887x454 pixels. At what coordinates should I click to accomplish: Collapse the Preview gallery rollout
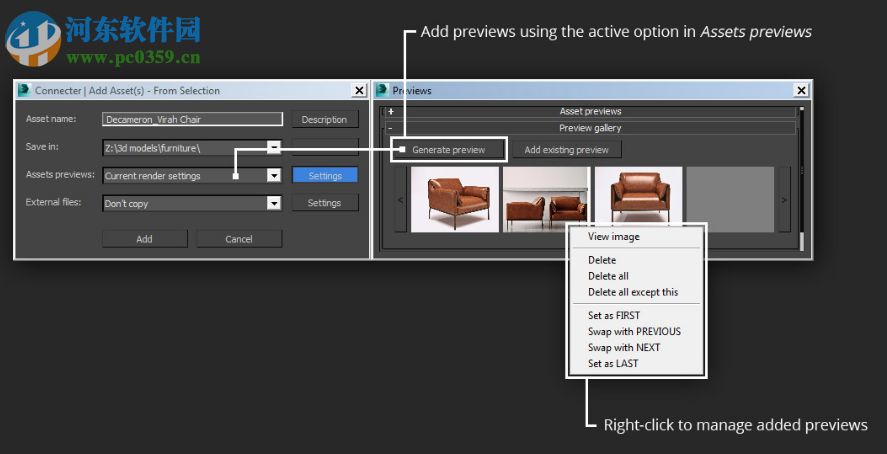(591, 128)
